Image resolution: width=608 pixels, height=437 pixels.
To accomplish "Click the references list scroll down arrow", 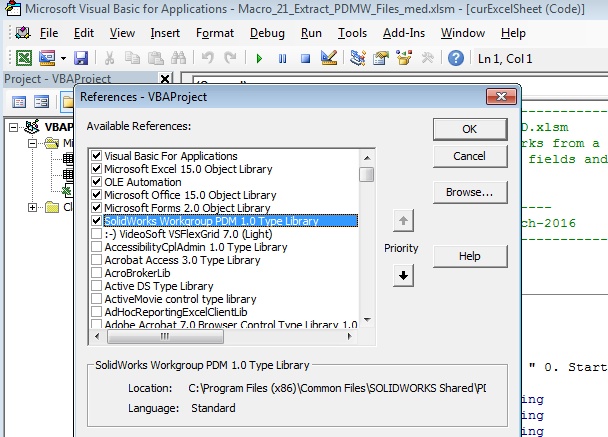I will (367, 320).
